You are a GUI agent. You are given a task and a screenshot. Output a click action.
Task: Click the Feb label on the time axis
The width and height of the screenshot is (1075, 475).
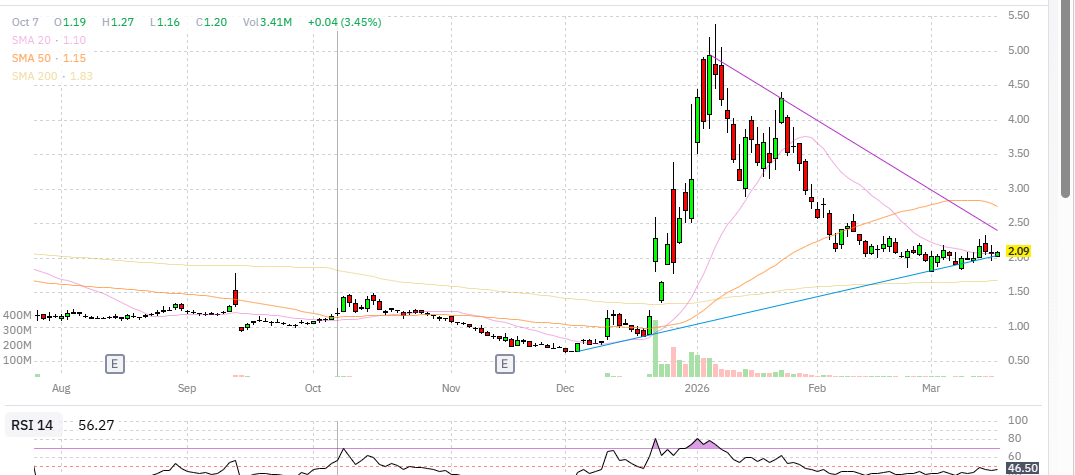coord(817,389)
